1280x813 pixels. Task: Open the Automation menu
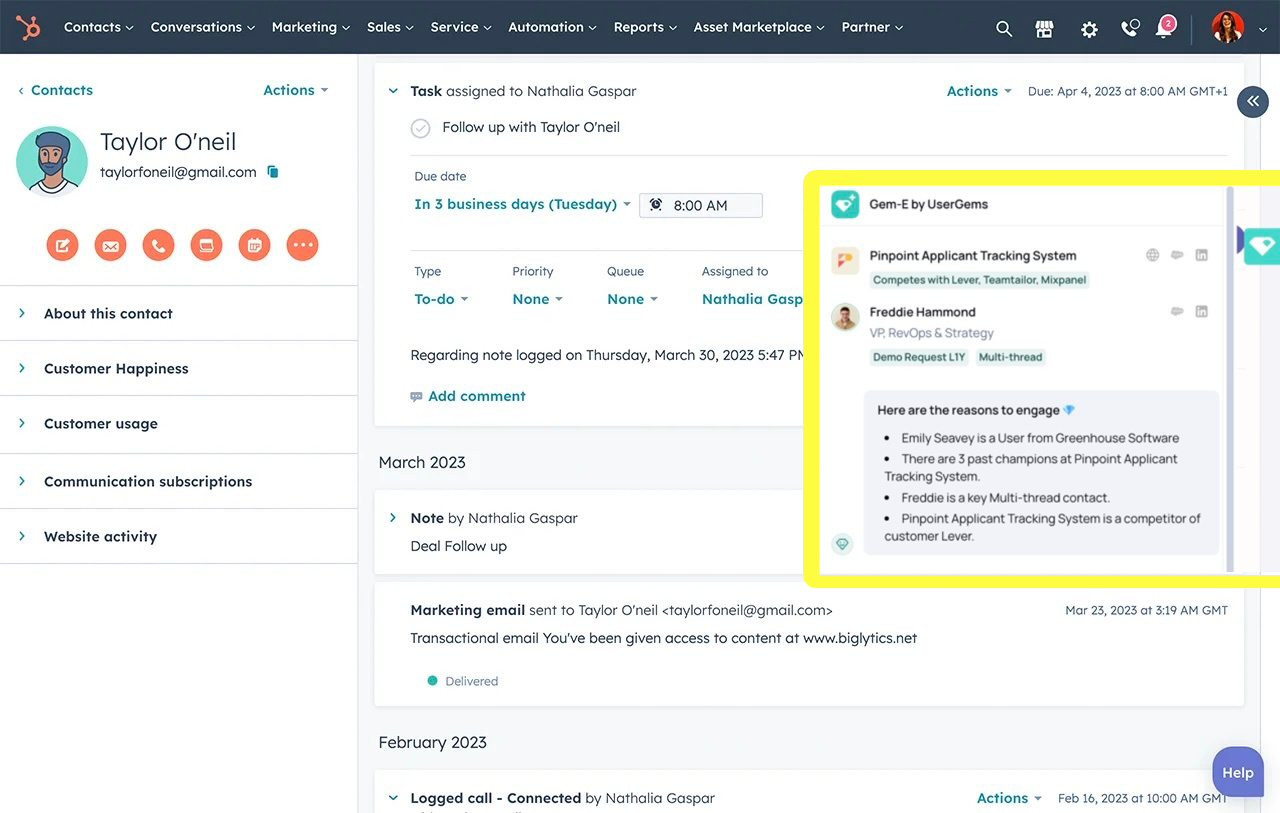(552, 27)
